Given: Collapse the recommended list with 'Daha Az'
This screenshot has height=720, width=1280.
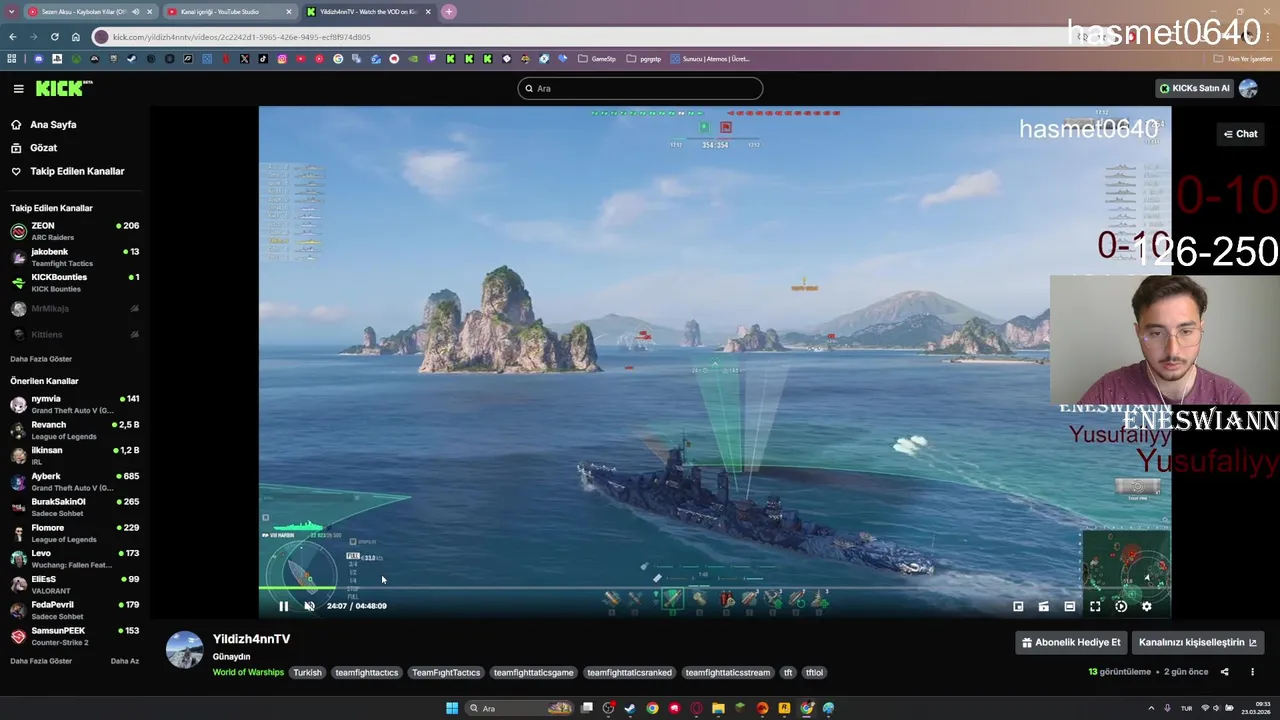Looking at the screenshot, I should pyautogui.click(x=125, y=661).
